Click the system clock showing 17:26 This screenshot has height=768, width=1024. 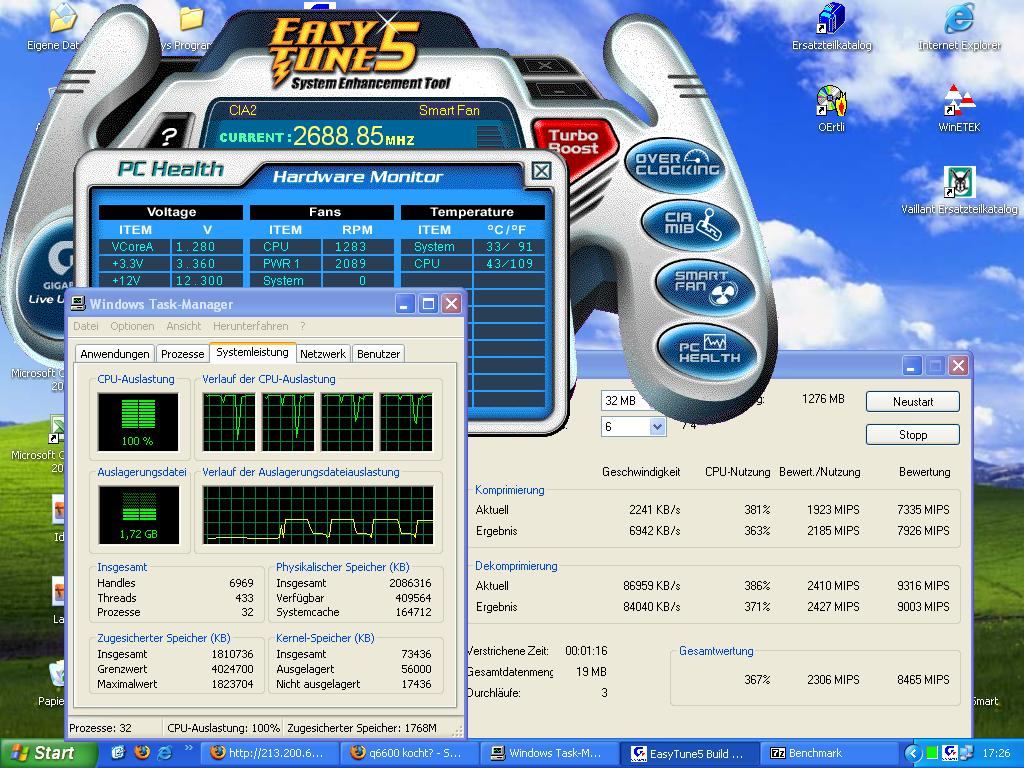996,753
